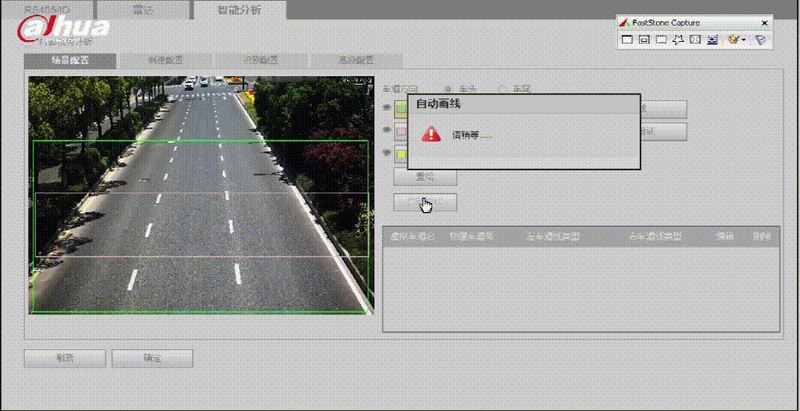Click FastStone Full Screen capture icon
The height and width of the screenshot is (411, 800).
(696, 40)
